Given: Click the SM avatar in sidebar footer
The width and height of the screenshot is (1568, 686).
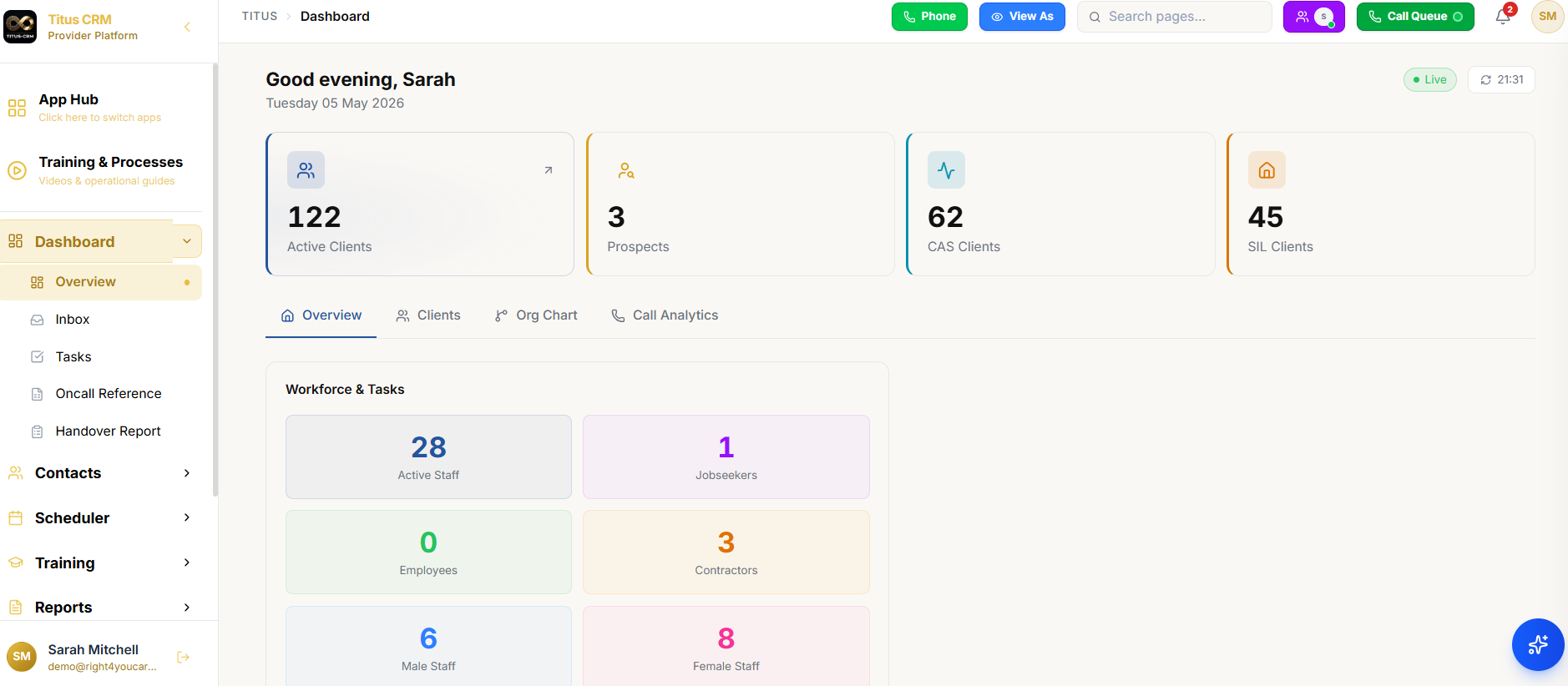Looking at the screenshot, I should click(x=22, y=657).
